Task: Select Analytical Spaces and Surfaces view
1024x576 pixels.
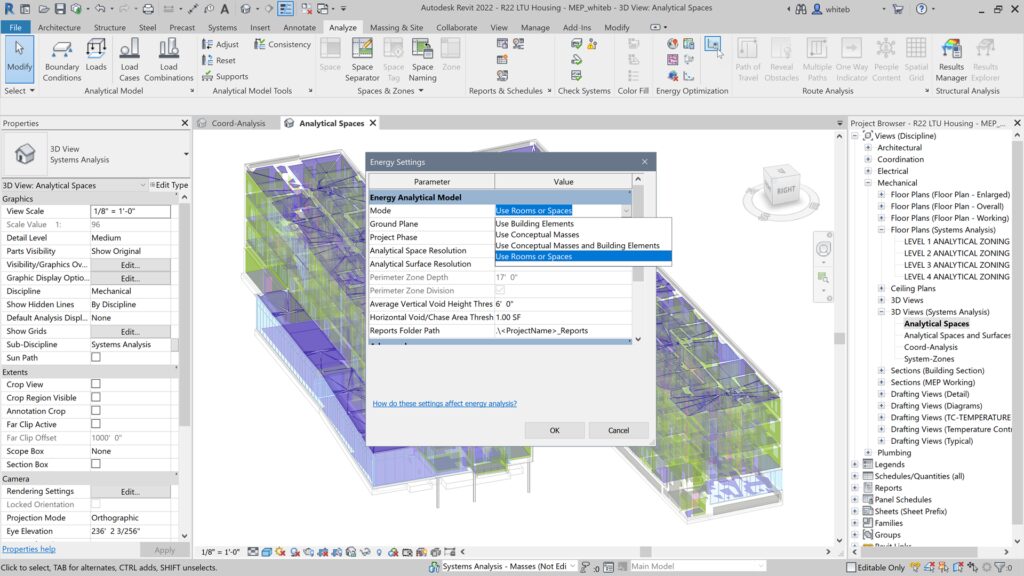Action: 957,335
